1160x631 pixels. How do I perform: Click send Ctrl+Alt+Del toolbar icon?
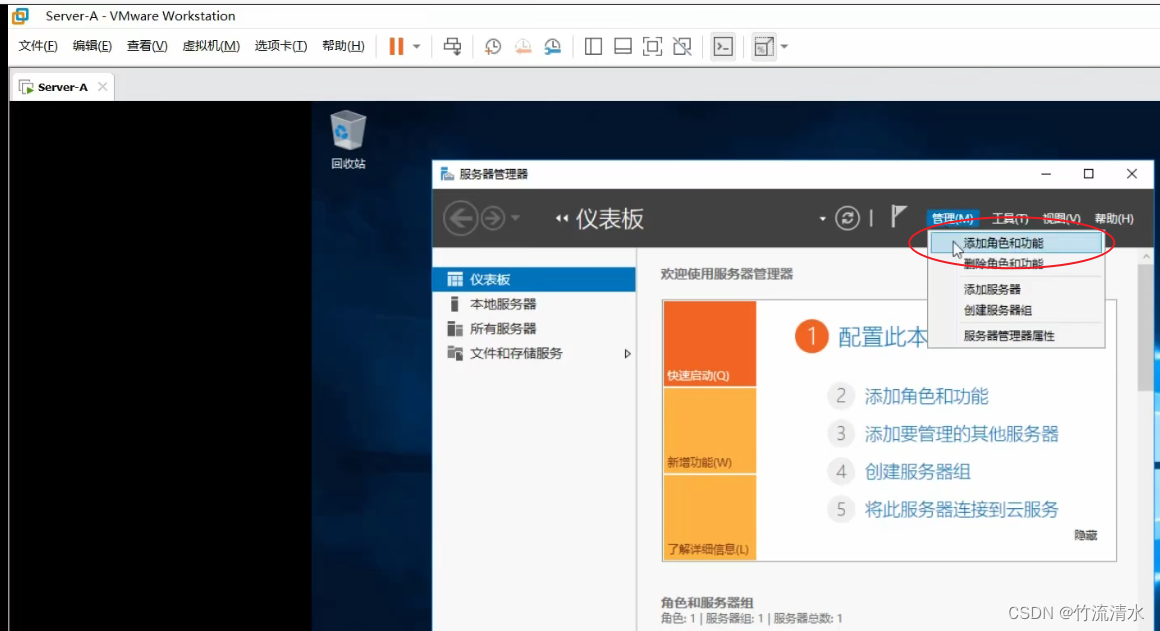pos(452,47)
